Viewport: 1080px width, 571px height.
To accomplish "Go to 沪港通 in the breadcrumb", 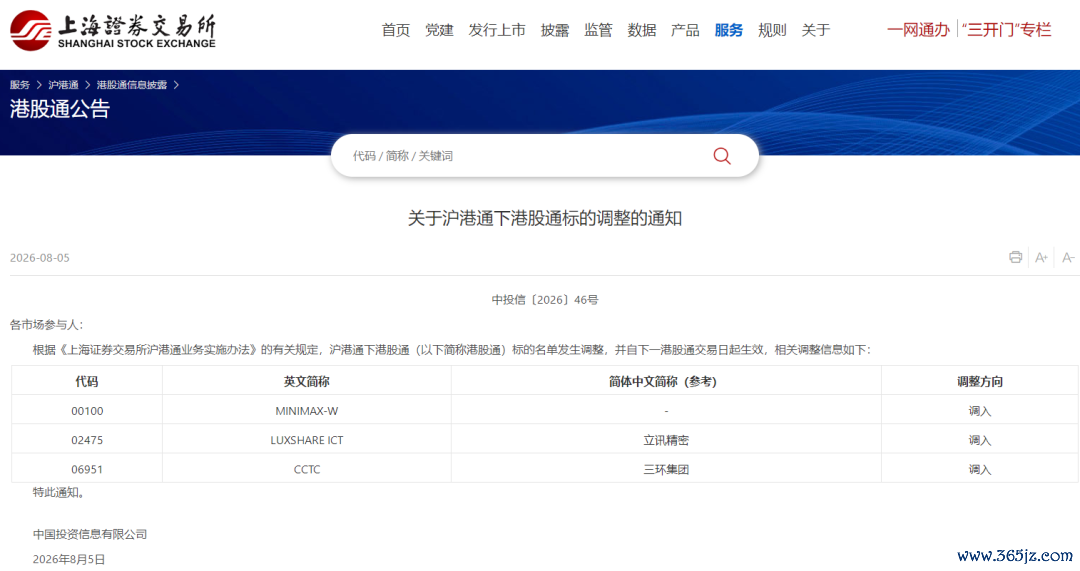I will 63,85.
